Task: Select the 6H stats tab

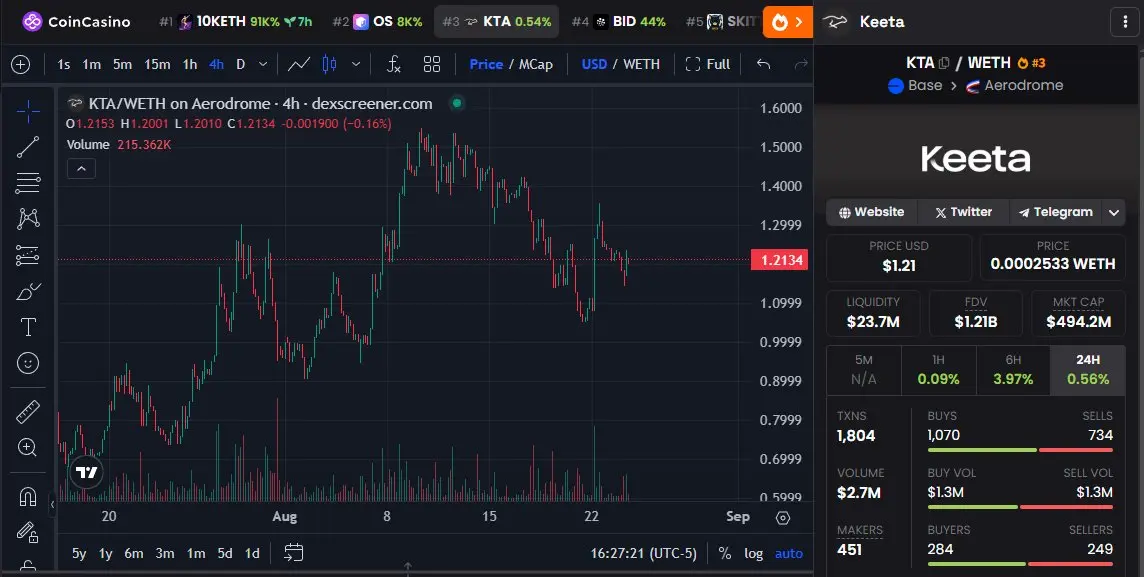Action: pos(1013,370)
